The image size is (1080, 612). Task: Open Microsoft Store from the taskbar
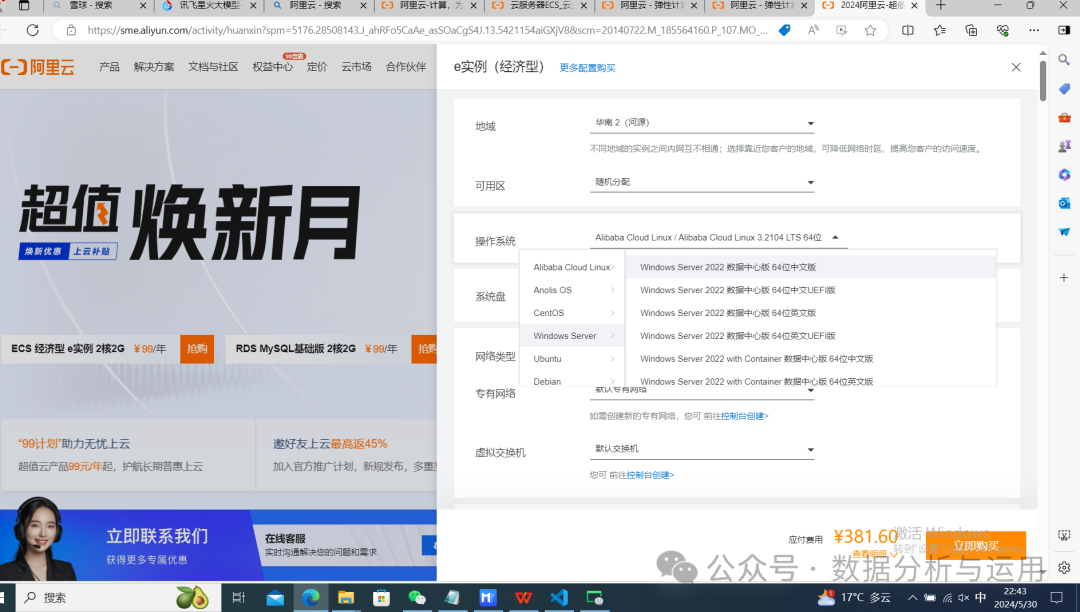(381, 598)
